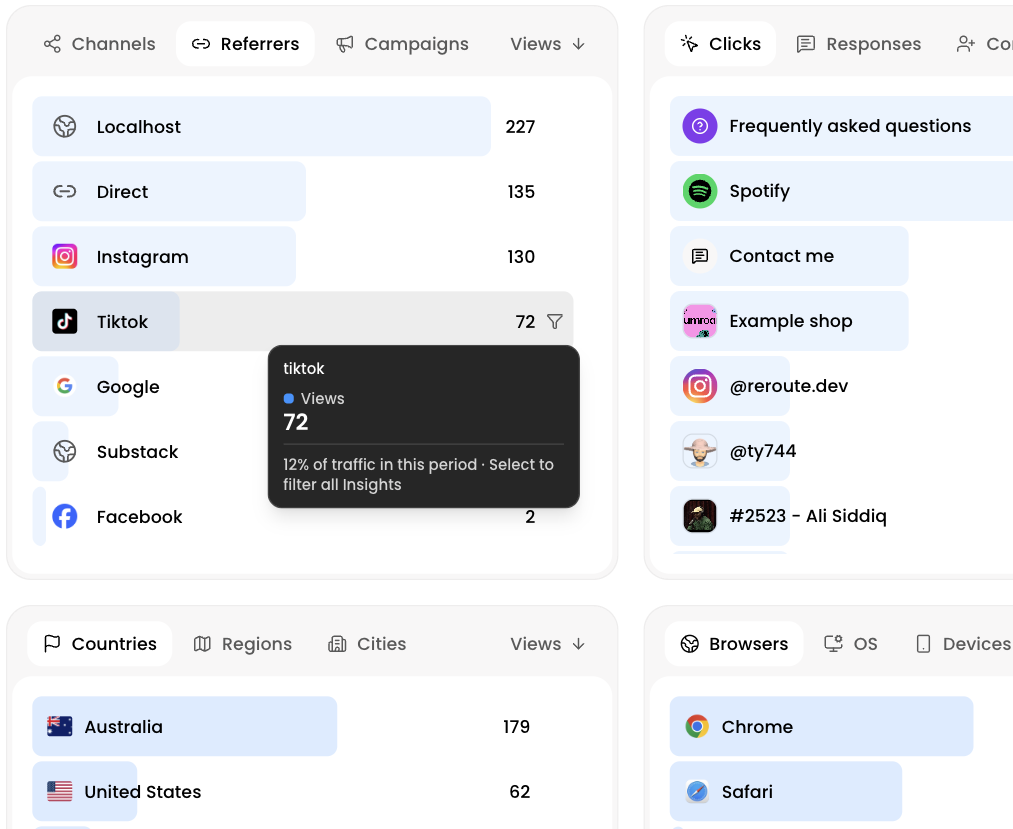The width and height of the screenshot is (1013, 829).
Task: Click the Frequently asked questions purple icon
Action: [700, 126]
